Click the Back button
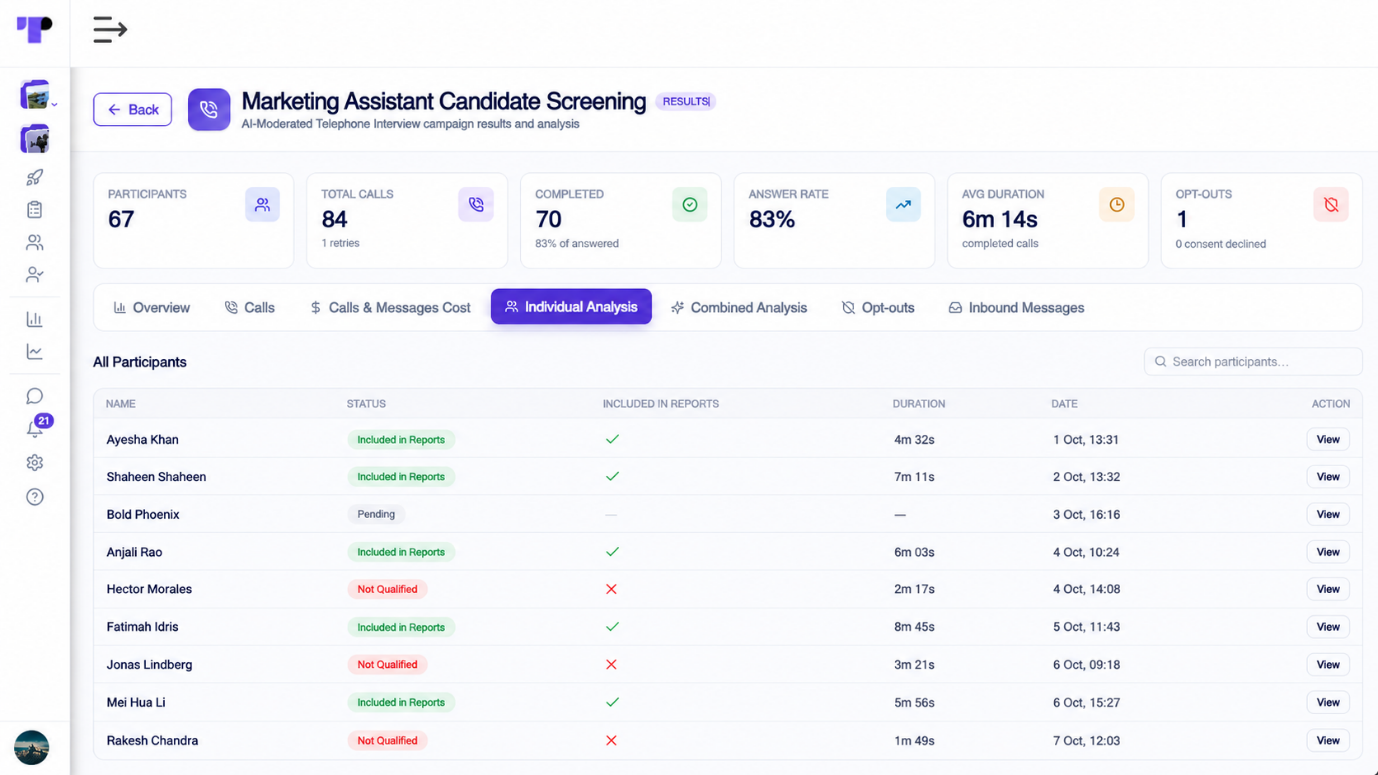 pyautogui.click(x=133, y=110)
